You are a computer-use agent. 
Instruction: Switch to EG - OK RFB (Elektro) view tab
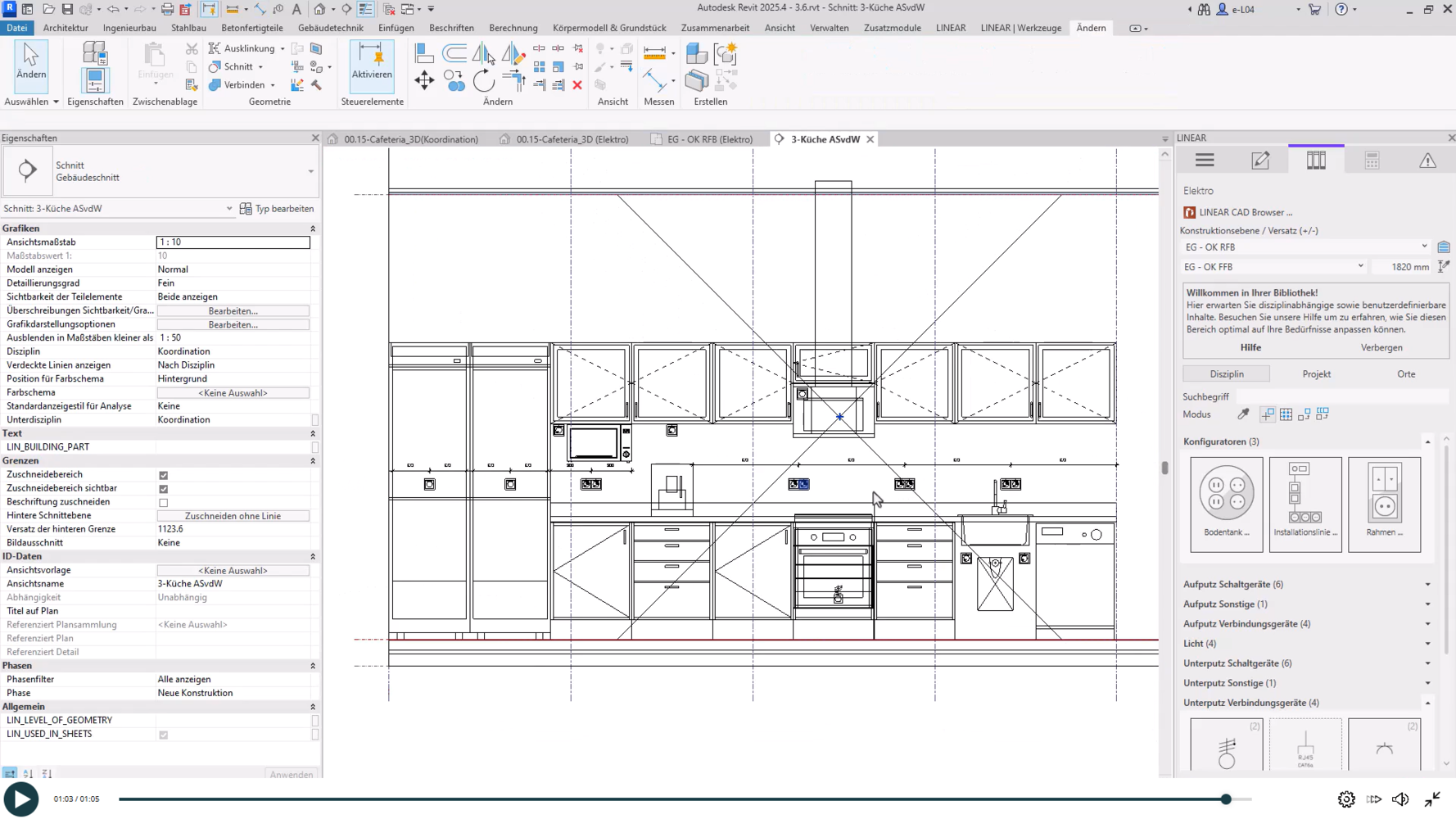(x=709, y=139)
